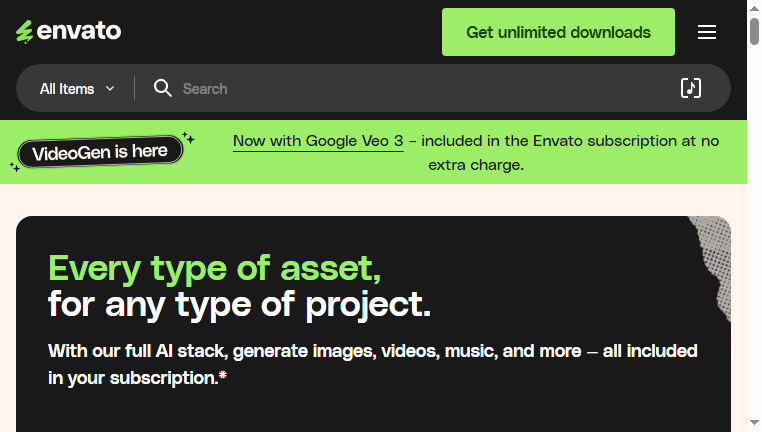
Task: Click the scrollbar down arrow
Action: click(754, 422)
